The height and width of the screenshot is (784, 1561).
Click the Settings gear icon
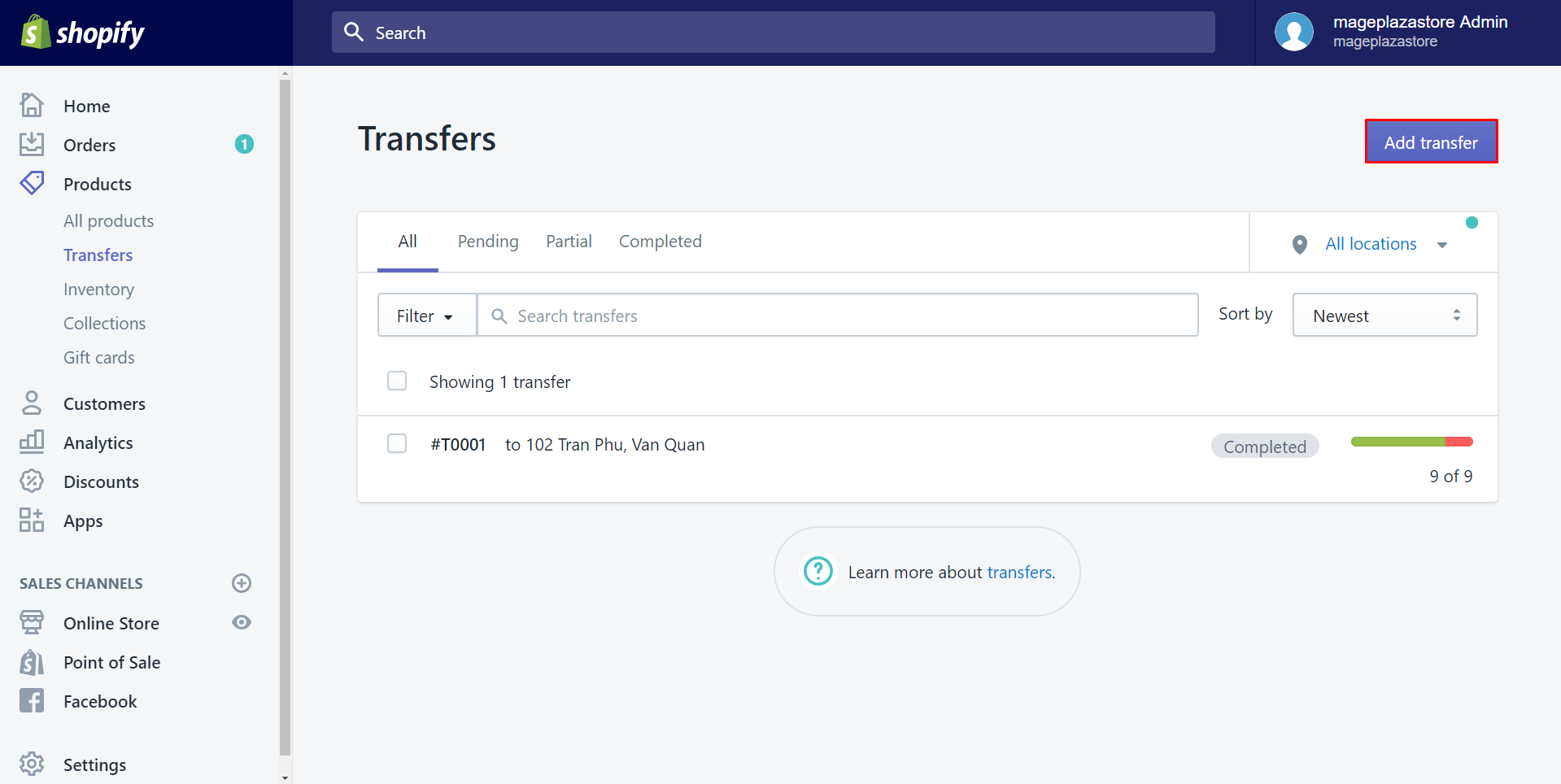pyautogui.click(x=32, y=764)
